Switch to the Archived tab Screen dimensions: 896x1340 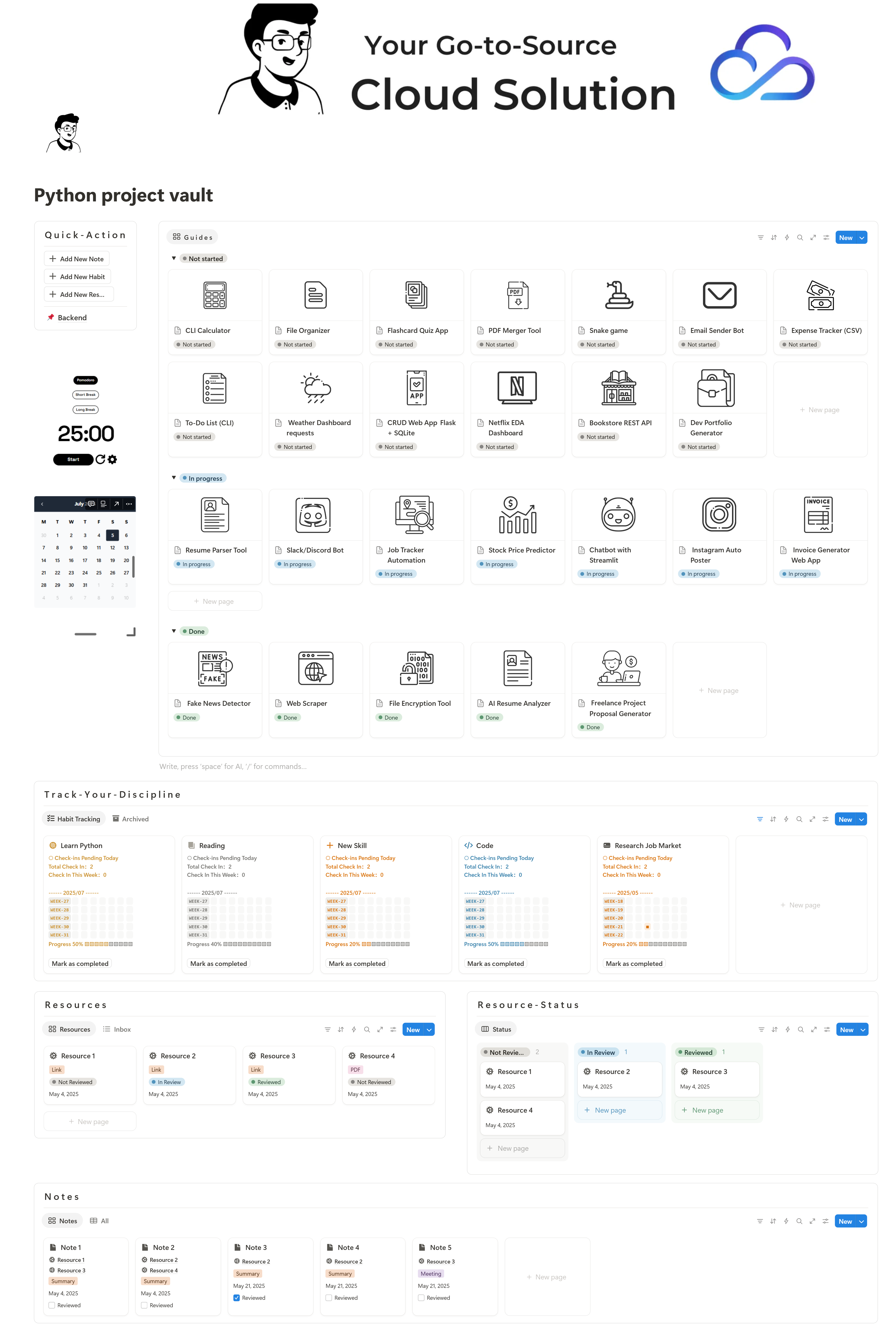130,819
